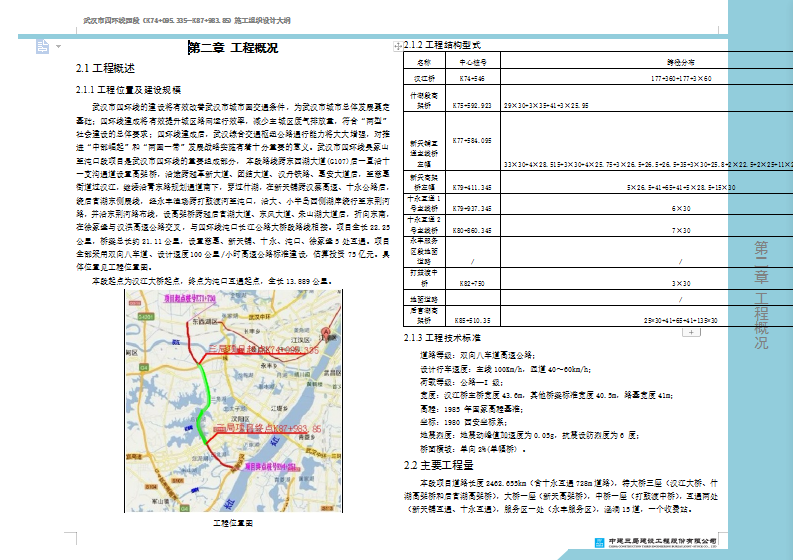The image size is (793, 560).
Task: Click the heading '2.1 工程概述'
Action: tap(105, 68)
